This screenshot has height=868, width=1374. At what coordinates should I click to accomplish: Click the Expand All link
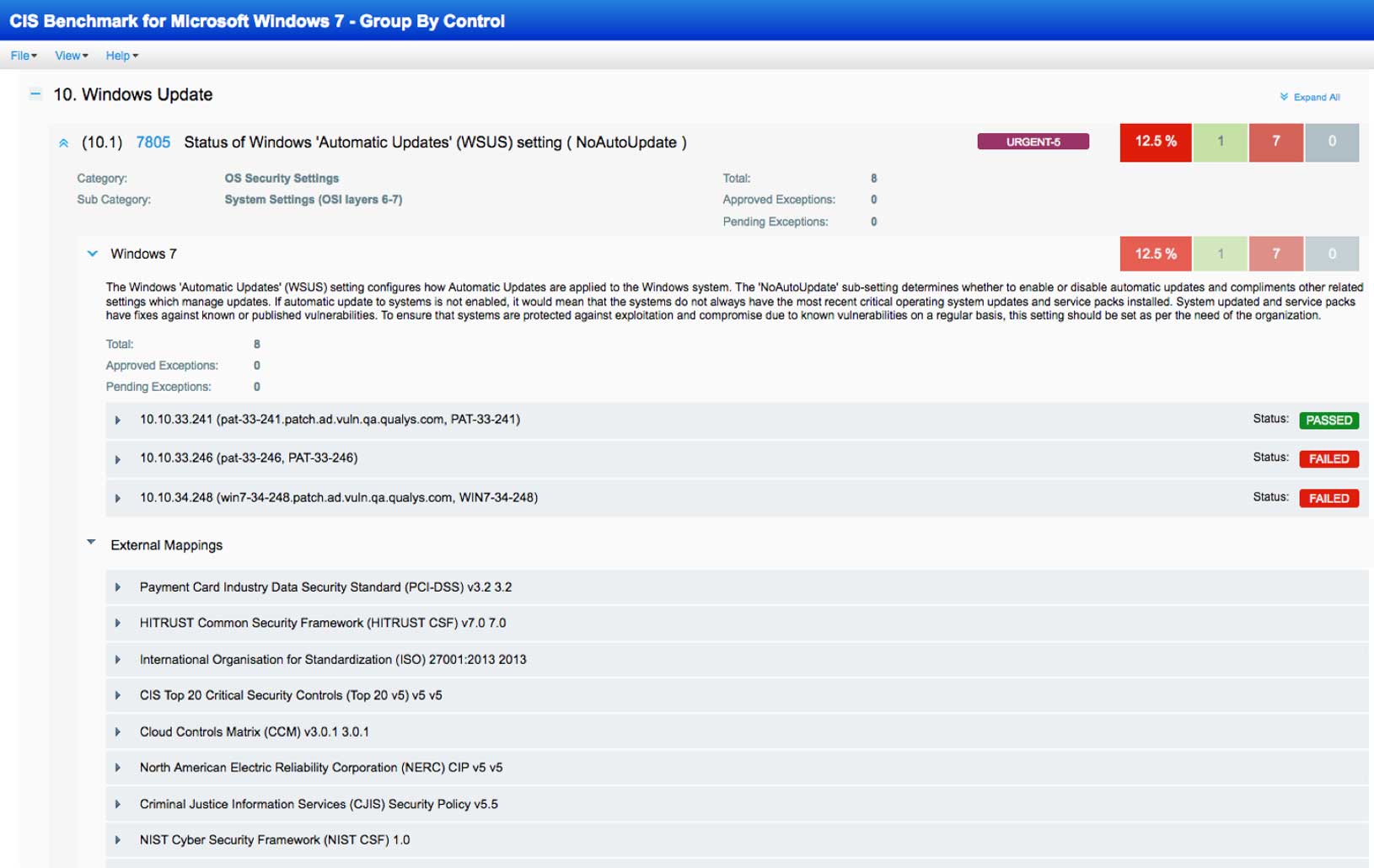(x=1313, y=98)
